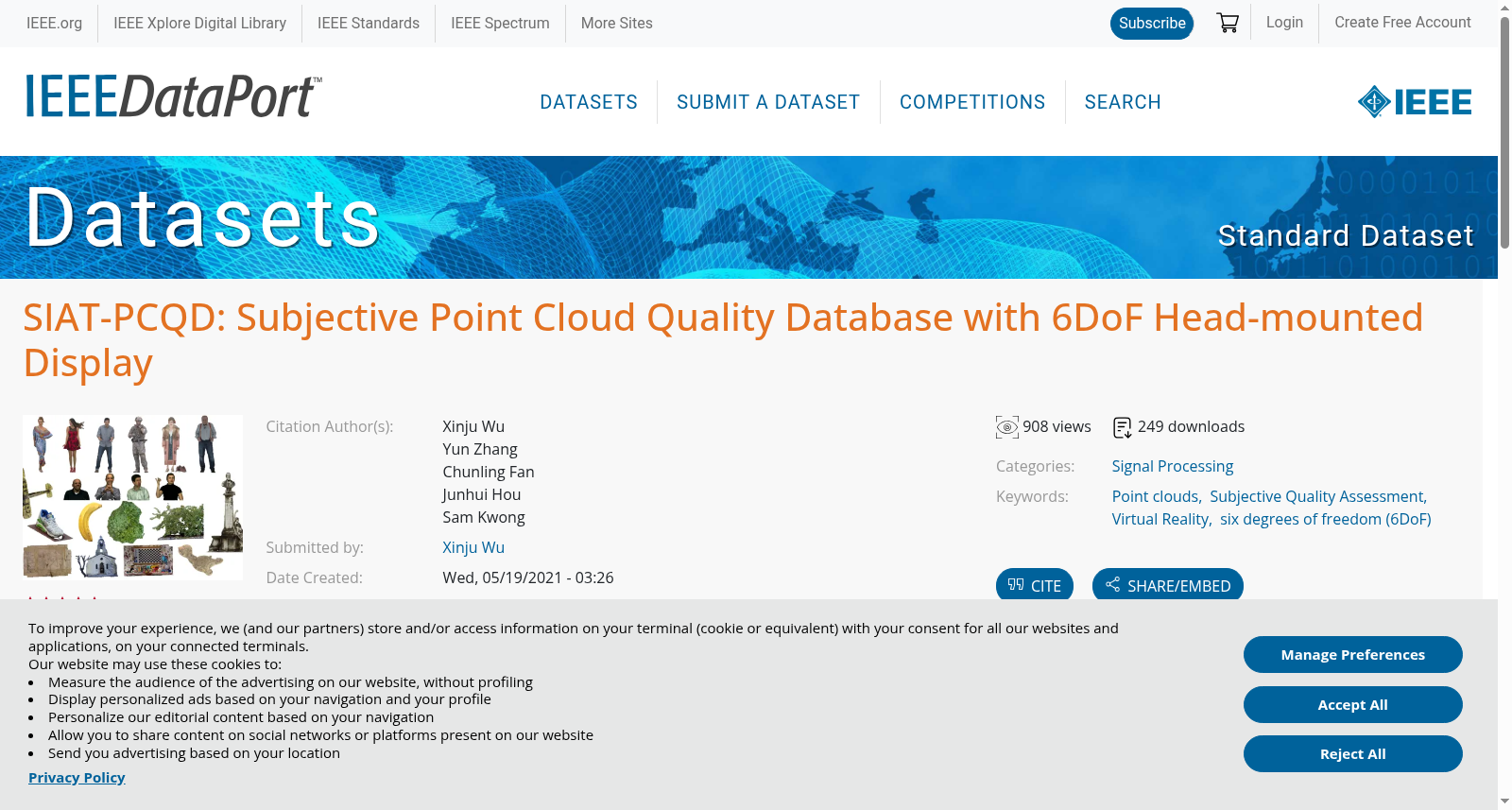
Task: Visit IEEE Spectrum
Action: click(x=500, y=23)
